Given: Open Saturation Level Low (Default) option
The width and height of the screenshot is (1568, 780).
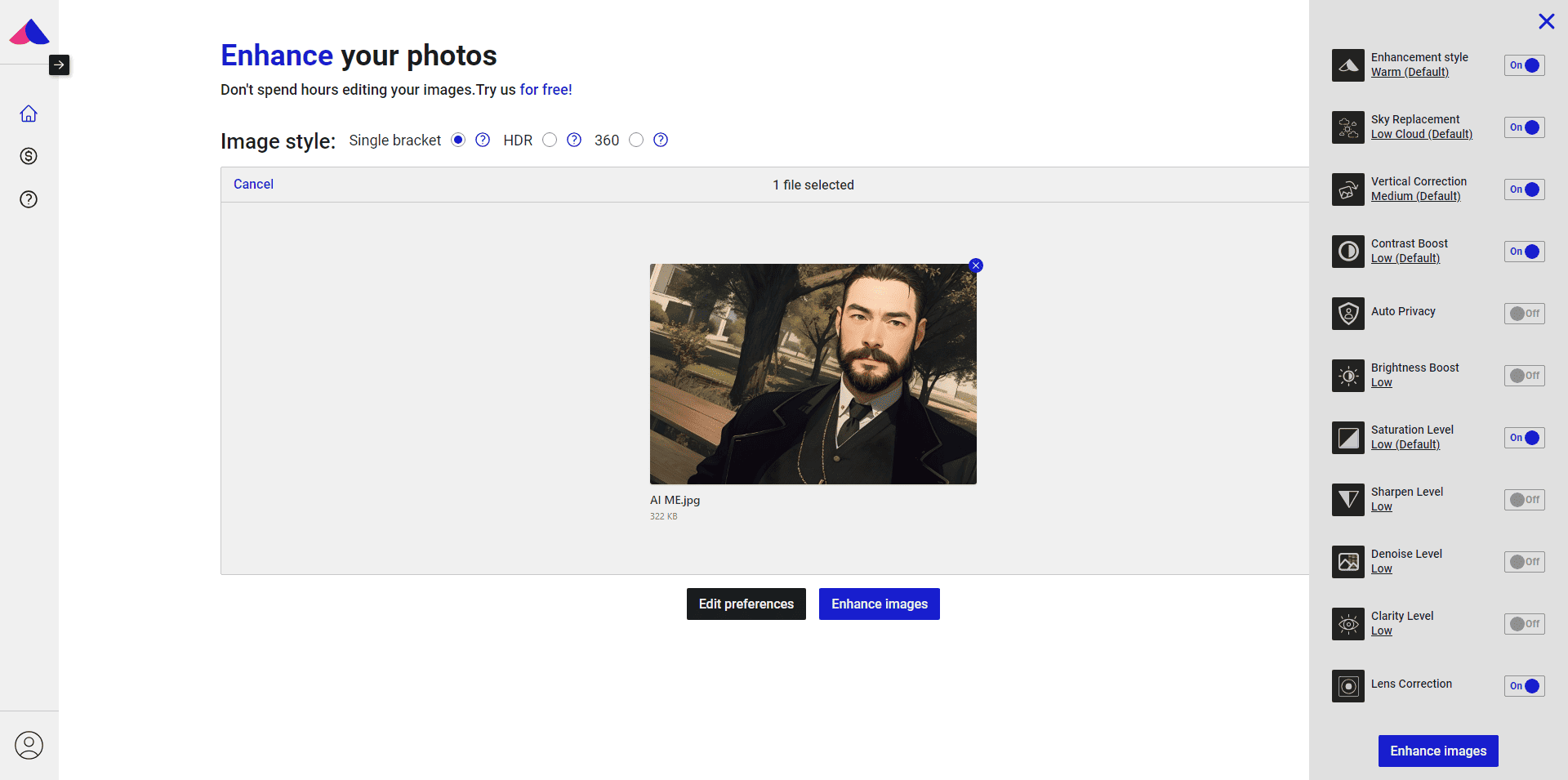Looking at the screenshot, I should (1405, 444).
